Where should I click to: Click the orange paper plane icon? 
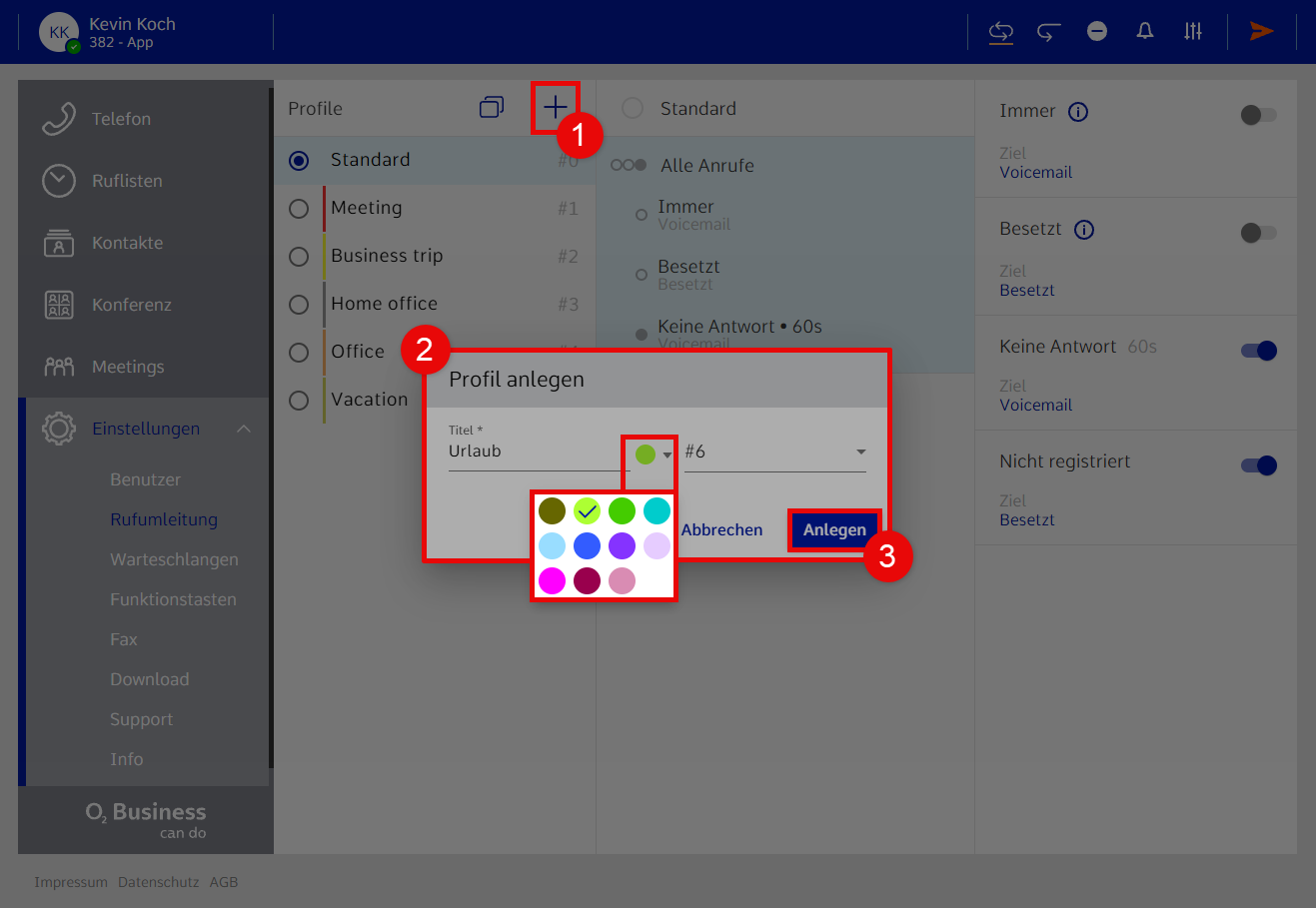tap(1261, 31)
